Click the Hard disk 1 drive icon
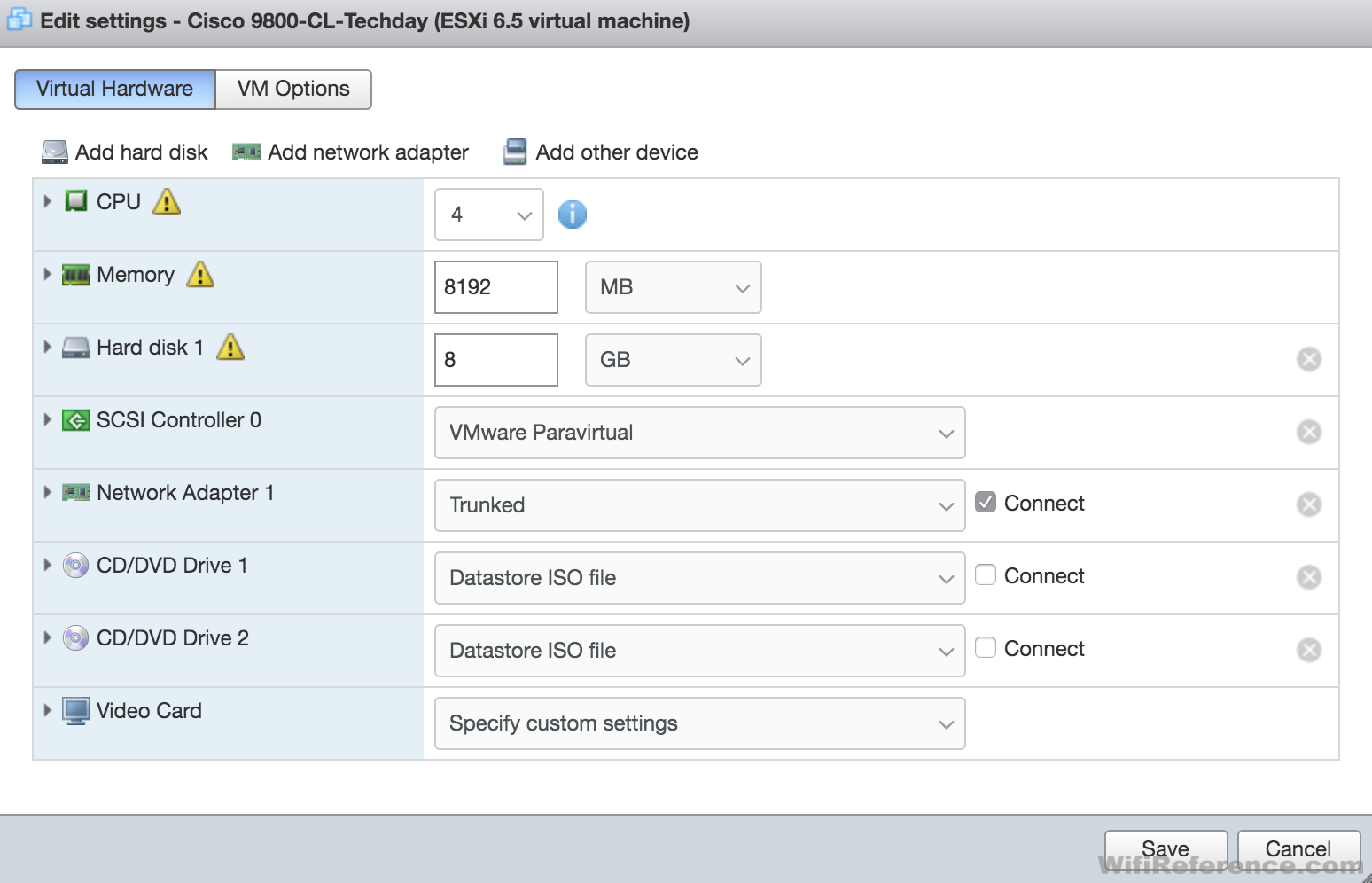 pos(76,348)
